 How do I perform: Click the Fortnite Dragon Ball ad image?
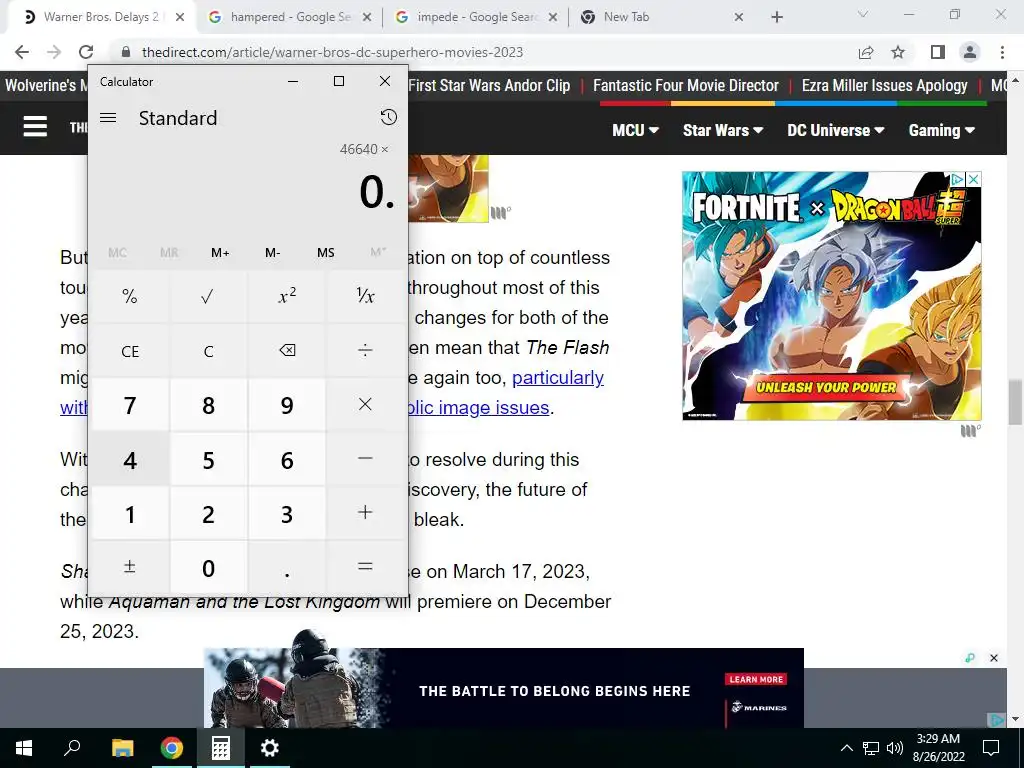point(831,296)
